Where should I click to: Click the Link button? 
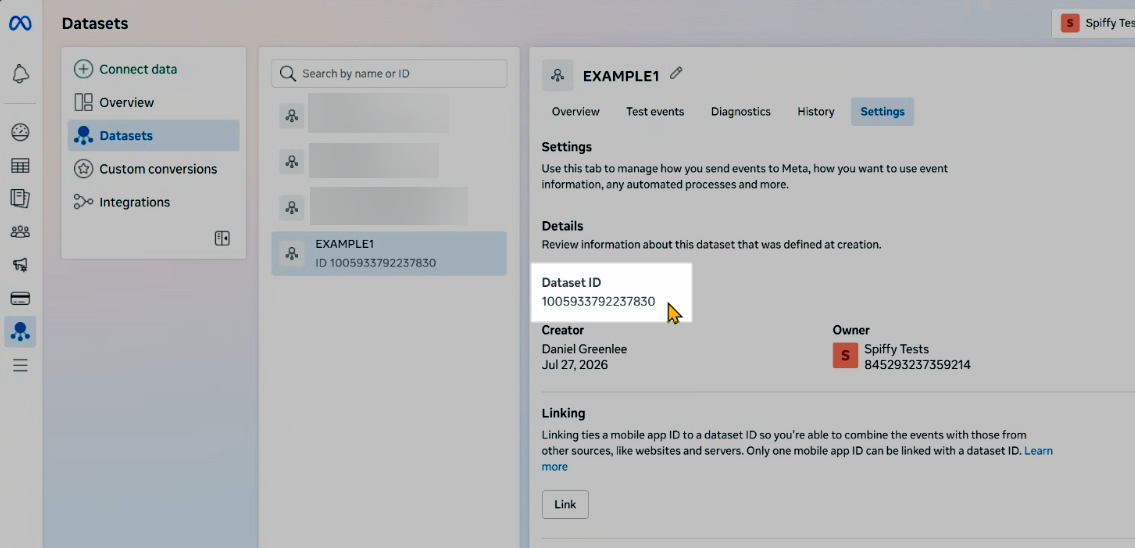[565, 505]
